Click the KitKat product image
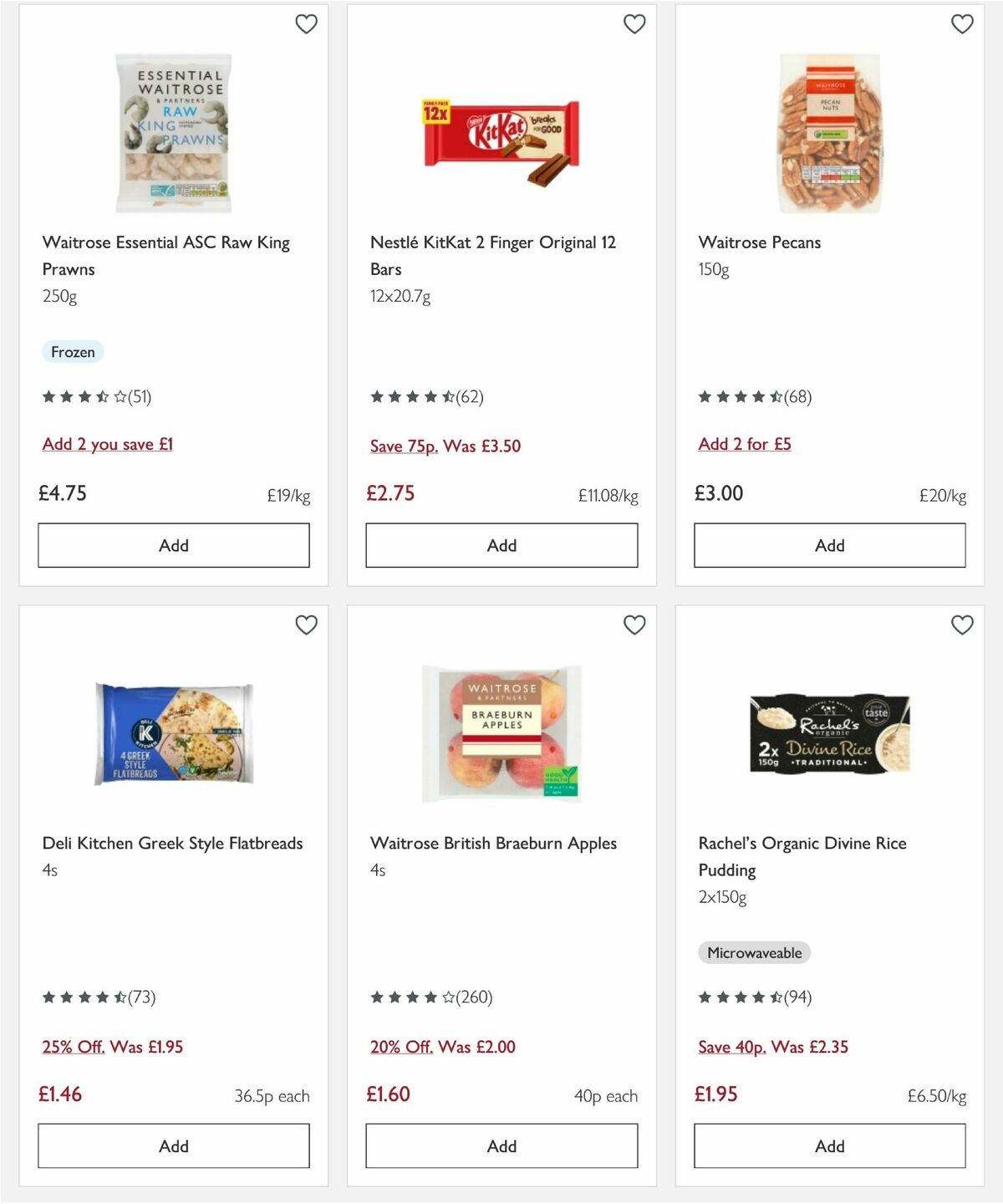 pyautogui.click(x=501, y=138)
